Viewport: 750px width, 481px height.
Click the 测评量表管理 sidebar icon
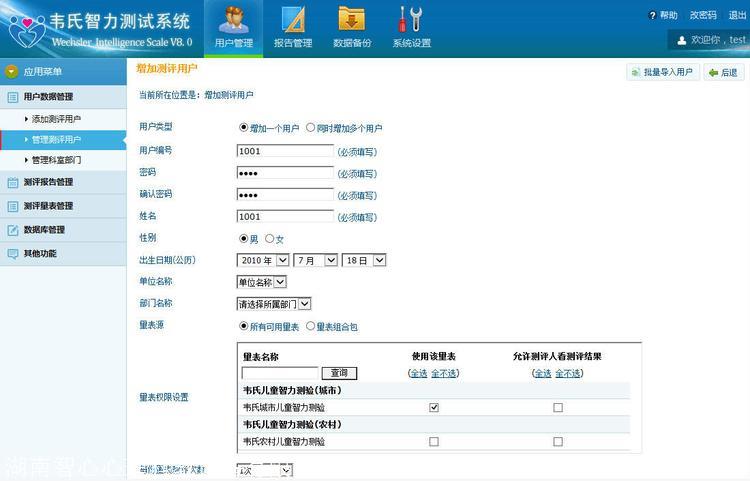point(13,206)
